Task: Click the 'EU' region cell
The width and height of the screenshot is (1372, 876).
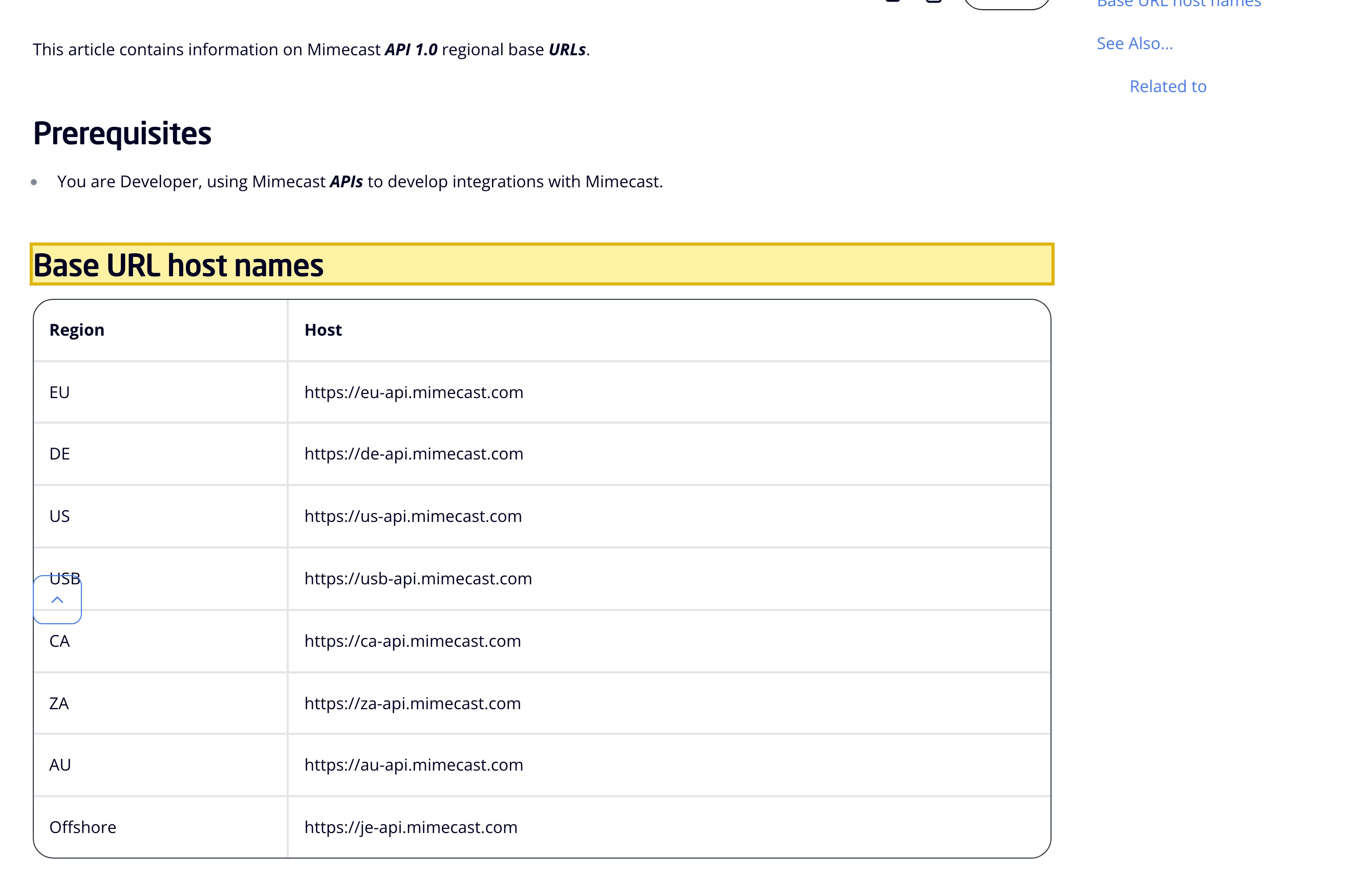Action: tap(160, 392)
